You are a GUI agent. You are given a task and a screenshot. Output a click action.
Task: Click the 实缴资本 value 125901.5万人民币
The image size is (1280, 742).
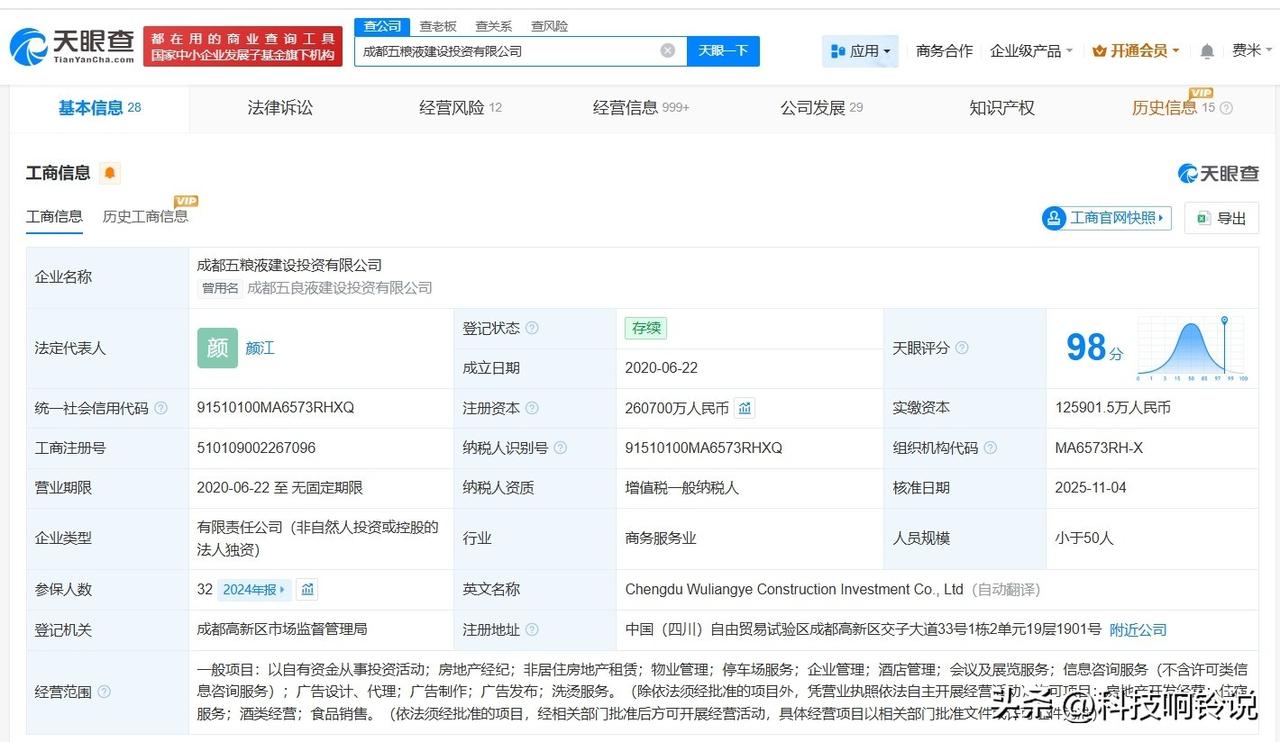(1113, 408)
